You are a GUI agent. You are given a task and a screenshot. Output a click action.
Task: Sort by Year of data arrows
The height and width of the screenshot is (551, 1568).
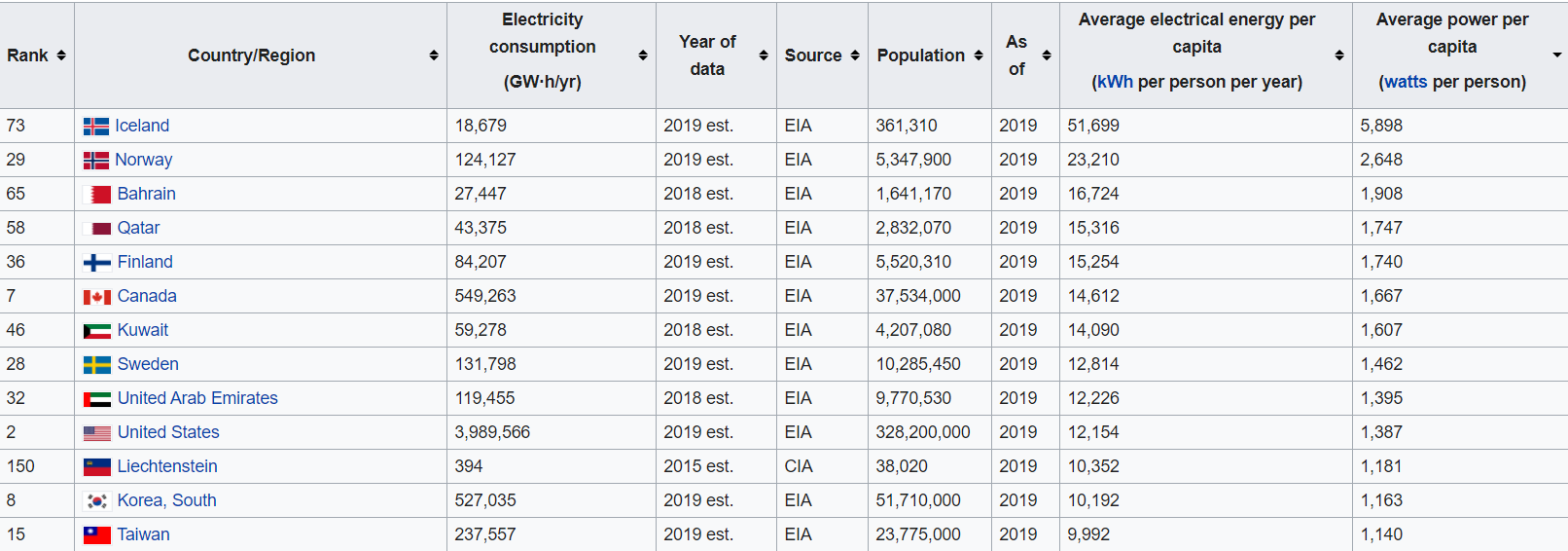[764, 55]
